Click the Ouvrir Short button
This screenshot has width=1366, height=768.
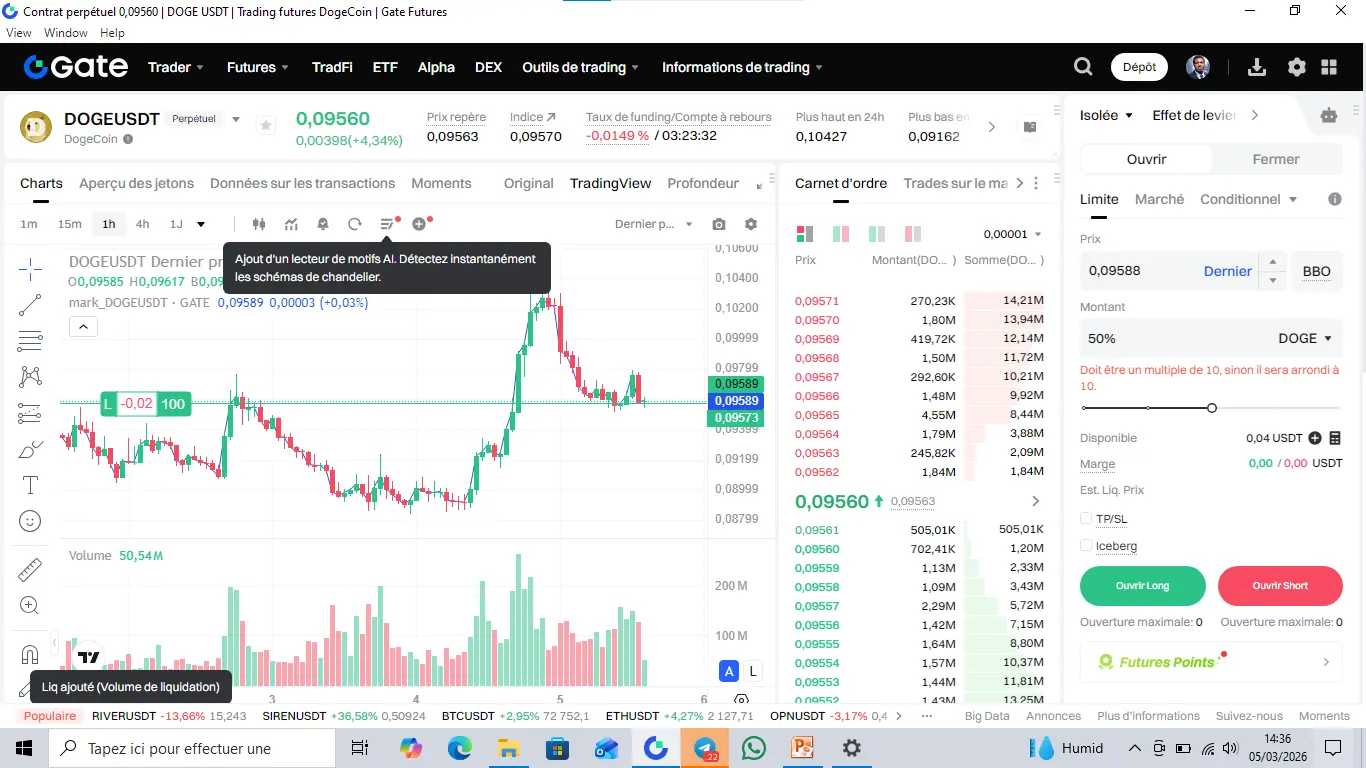pyautogui.click(x=1280, y=586)
